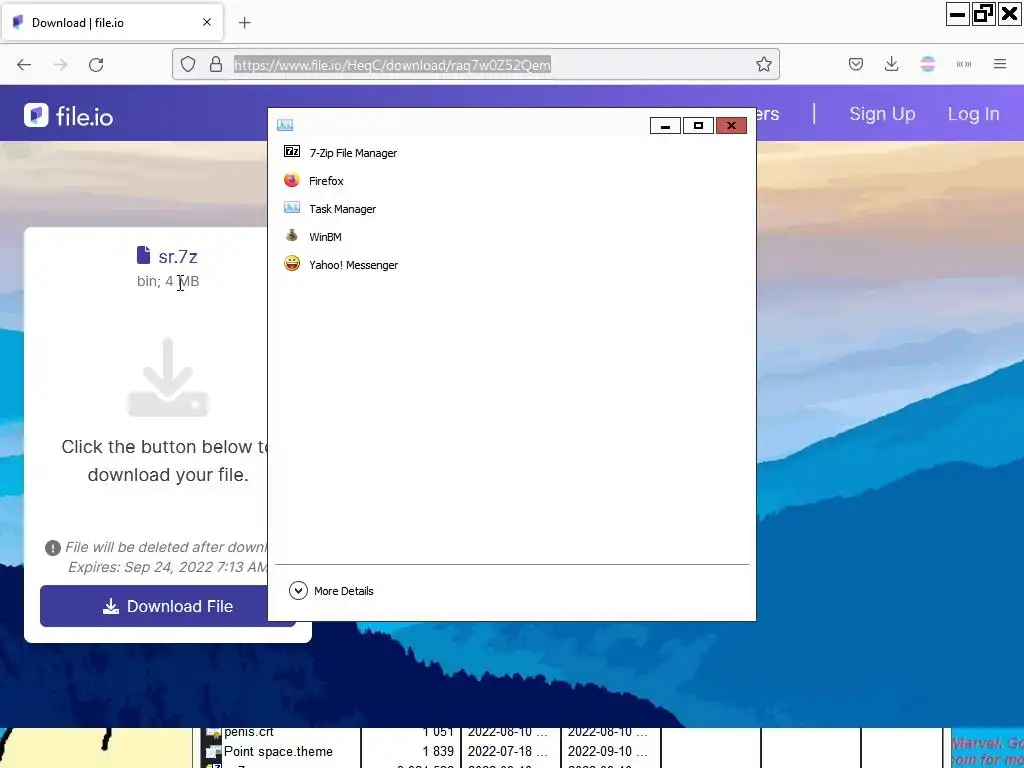Image resolution: width=1024 pixels, height=768 pixels.
Task: Click the 'bin; 4 MB' file info
Action: pos(168,281)
